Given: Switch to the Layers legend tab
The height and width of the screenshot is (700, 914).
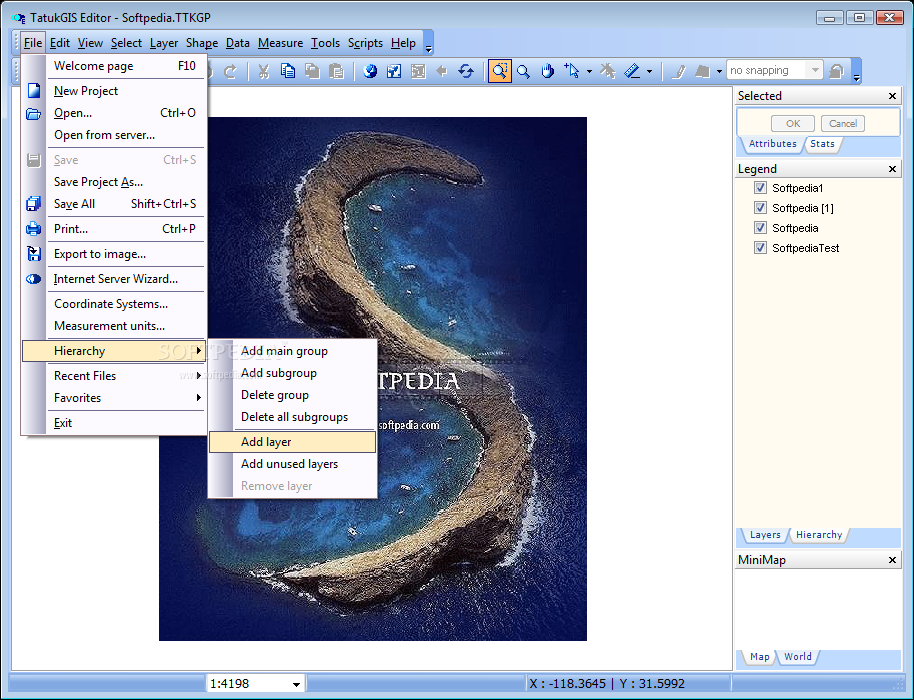Looking at the screenshot, I should pos(765,534).
